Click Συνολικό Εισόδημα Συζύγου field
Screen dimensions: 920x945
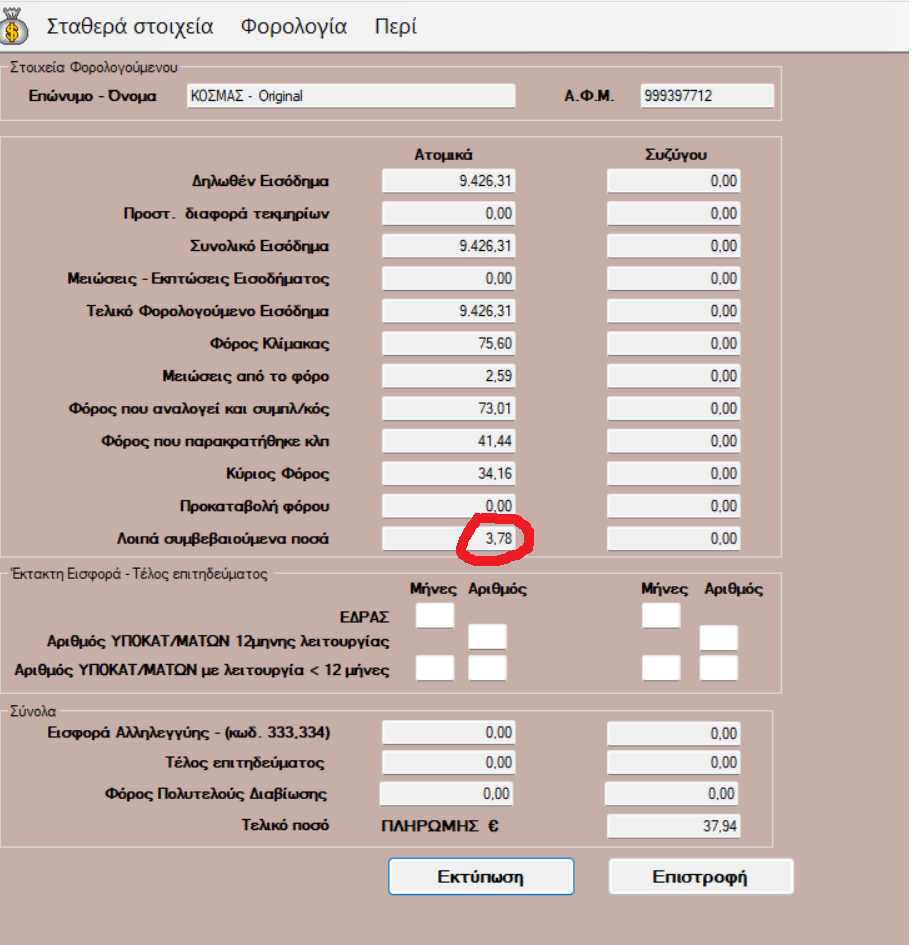(x=674, y=246)
